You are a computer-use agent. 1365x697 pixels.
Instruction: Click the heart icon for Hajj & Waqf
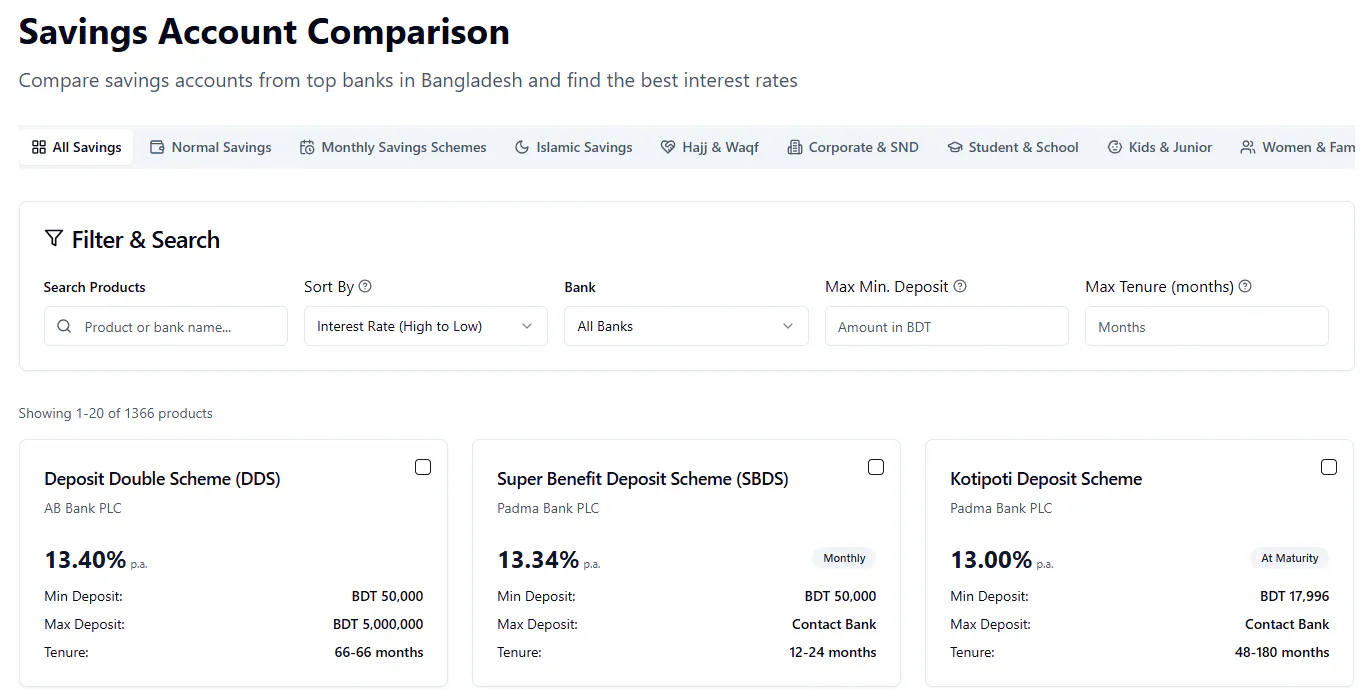click(668, 147)
